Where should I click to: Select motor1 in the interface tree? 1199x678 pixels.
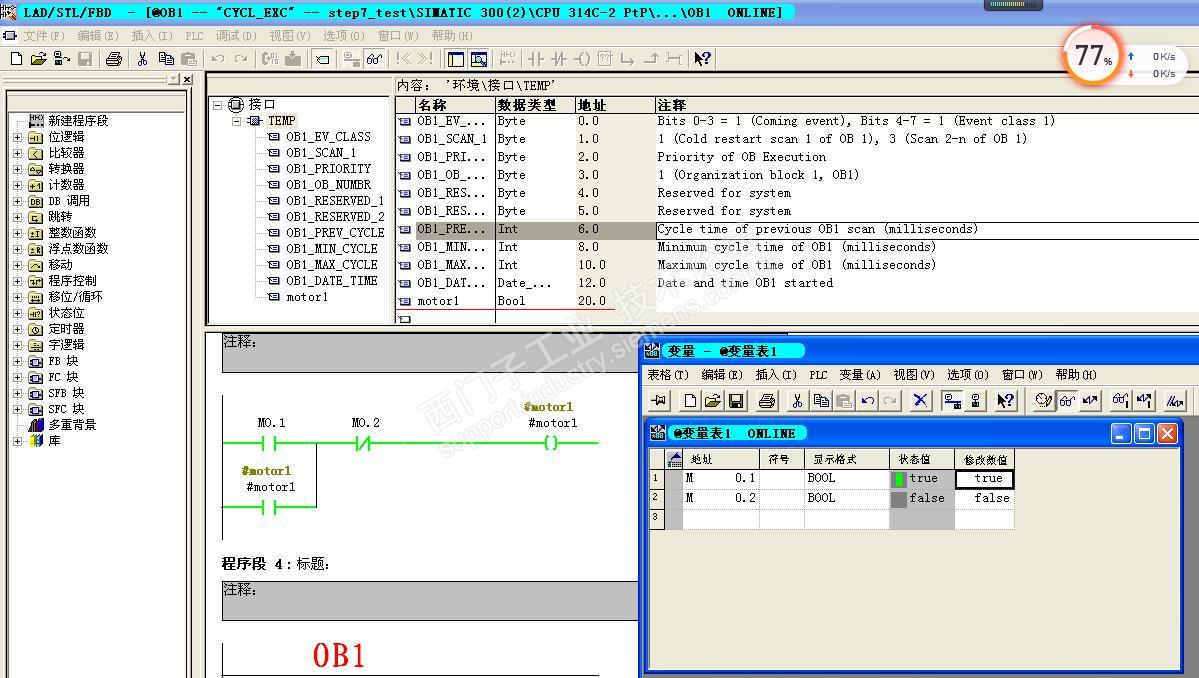click(307, 297)
